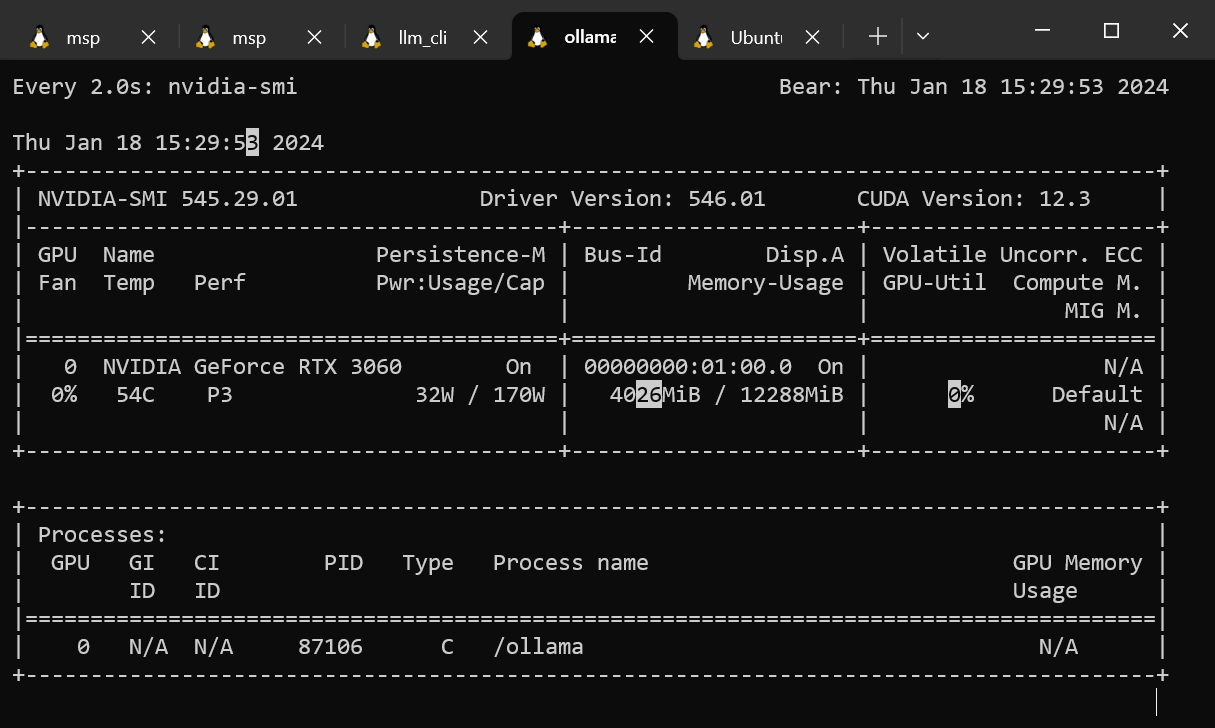
Task: Close the llm_cli tab
Action: 480,37
